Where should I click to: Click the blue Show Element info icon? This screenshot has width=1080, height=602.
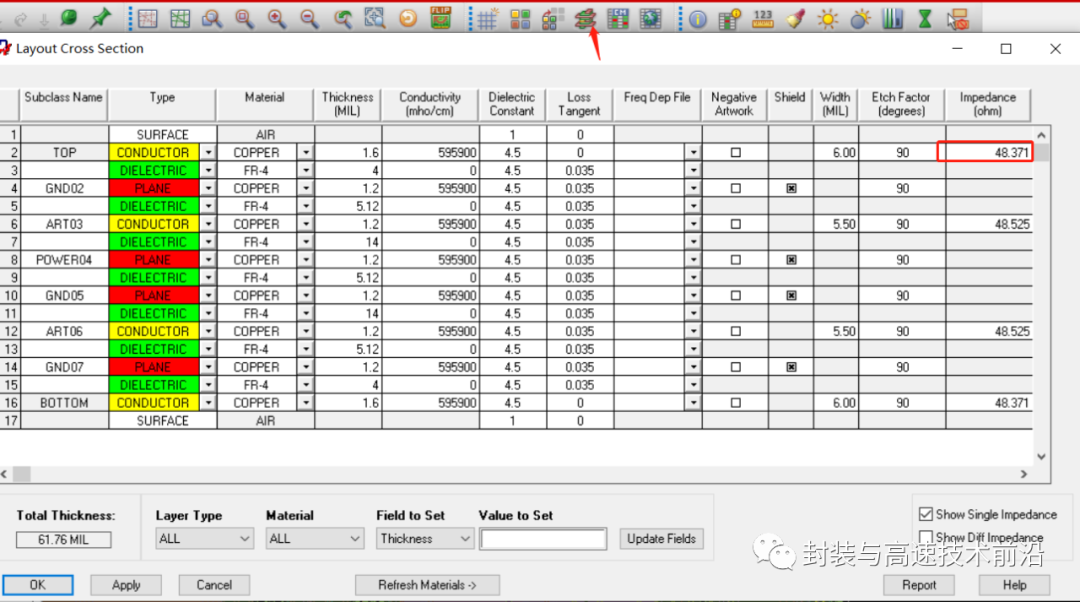click(x=698, y=19)
